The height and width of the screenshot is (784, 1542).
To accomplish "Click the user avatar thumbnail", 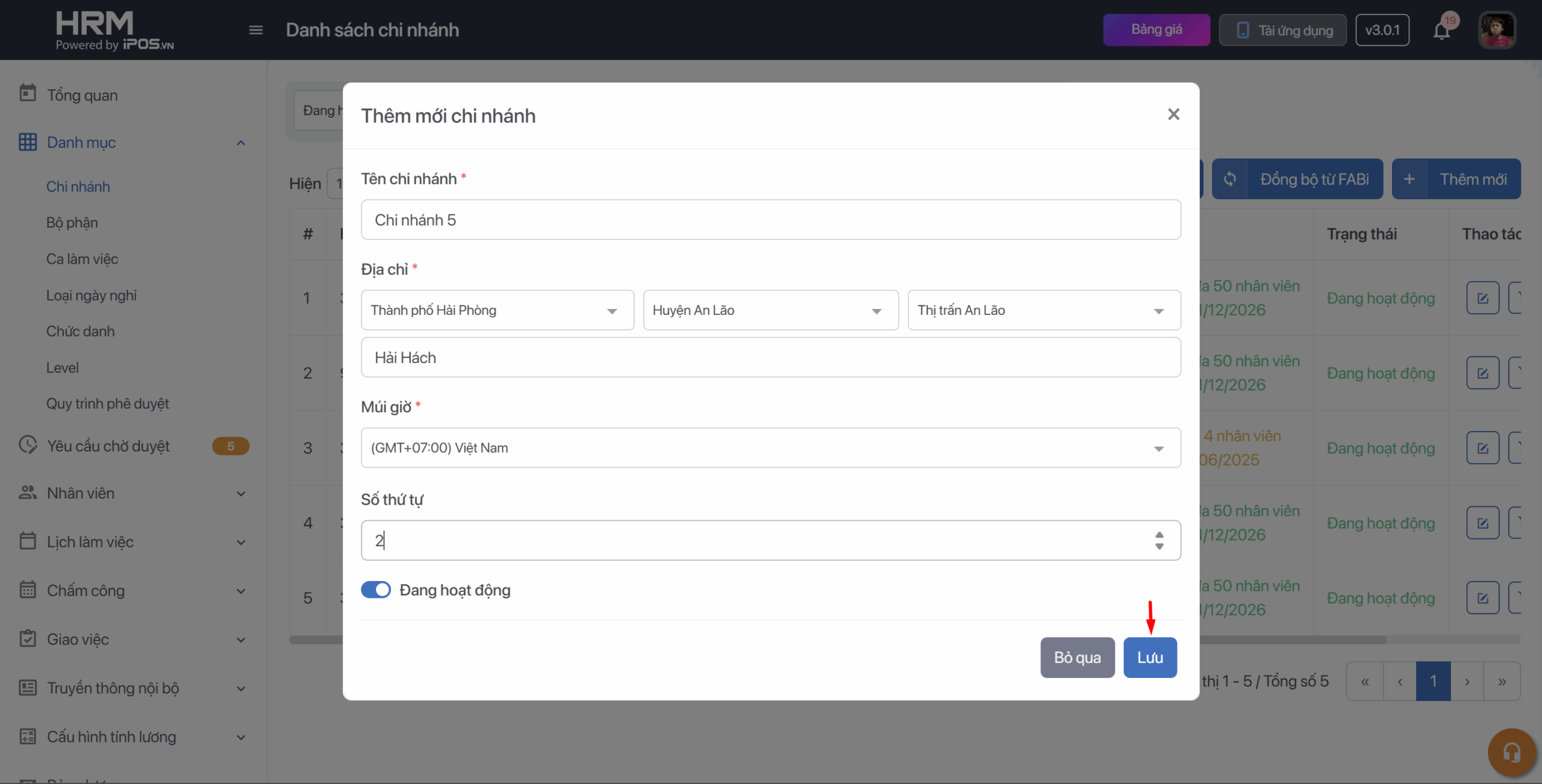I will tap(1496, 30).
